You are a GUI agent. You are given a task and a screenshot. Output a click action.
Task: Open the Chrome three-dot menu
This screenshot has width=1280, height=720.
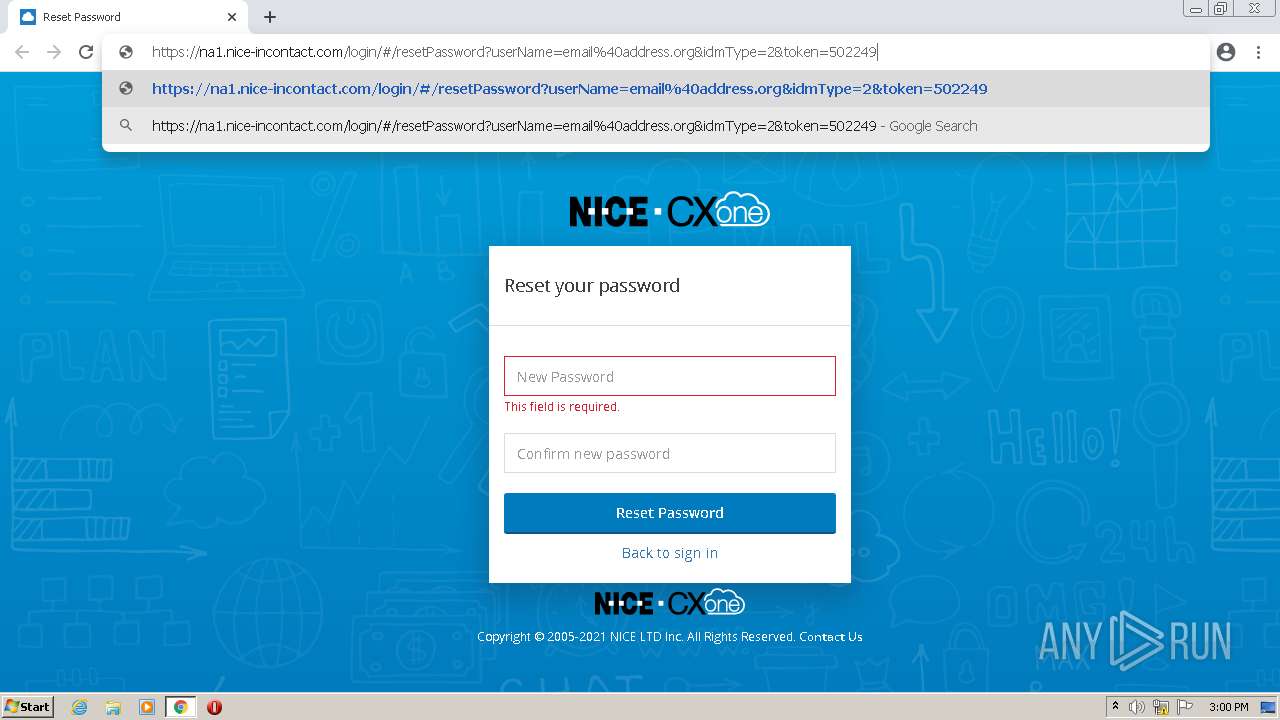1258,52
